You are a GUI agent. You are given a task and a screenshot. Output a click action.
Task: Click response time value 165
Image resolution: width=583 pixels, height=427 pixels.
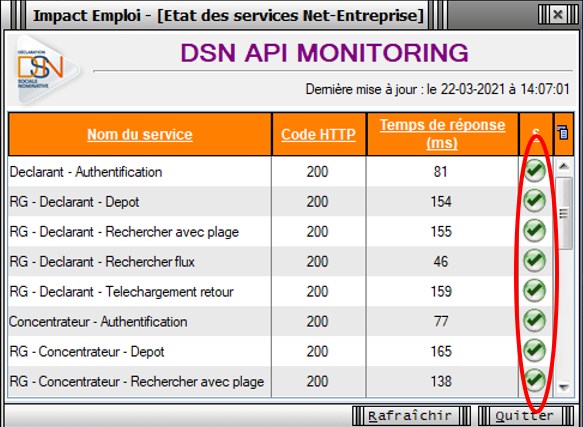pyautogui.click(x=441, y=351)
